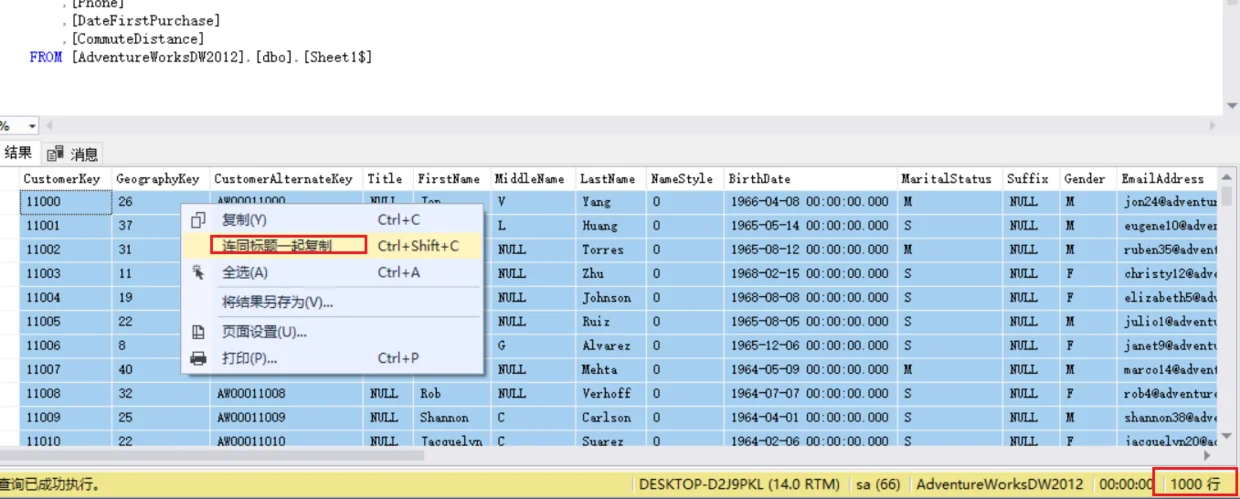The width and height of the screenshot is (1240, 499).
Task: Click AdventureWorksDW2012 database in status bar
Action: pos(999,484)
